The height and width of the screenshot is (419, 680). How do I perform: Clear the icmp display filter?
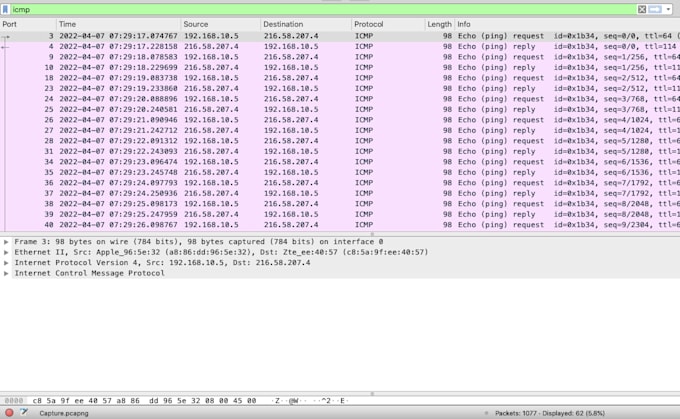pyautogui.click(x=641, y=9)
